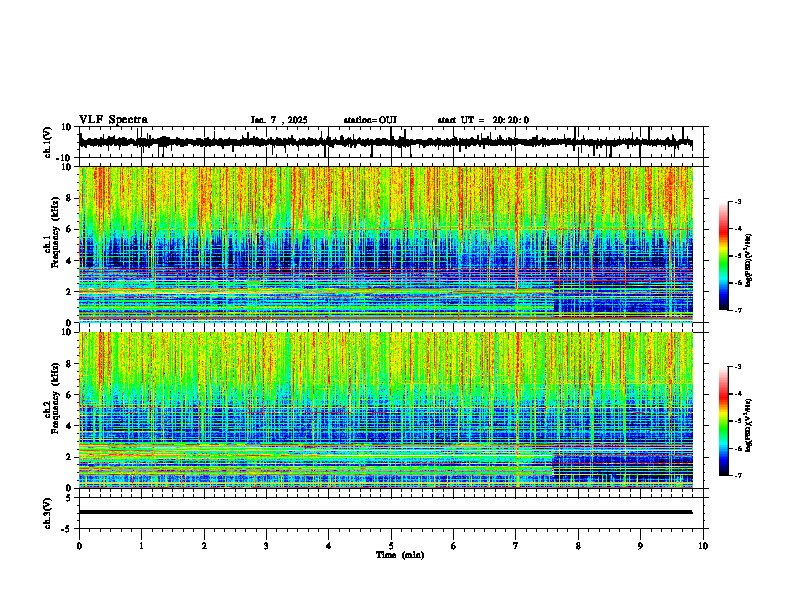The height and width of the screenshot is (612, 792).
Task: Select the date text "Jan. 7, 2025"
Action: point(279,120)
